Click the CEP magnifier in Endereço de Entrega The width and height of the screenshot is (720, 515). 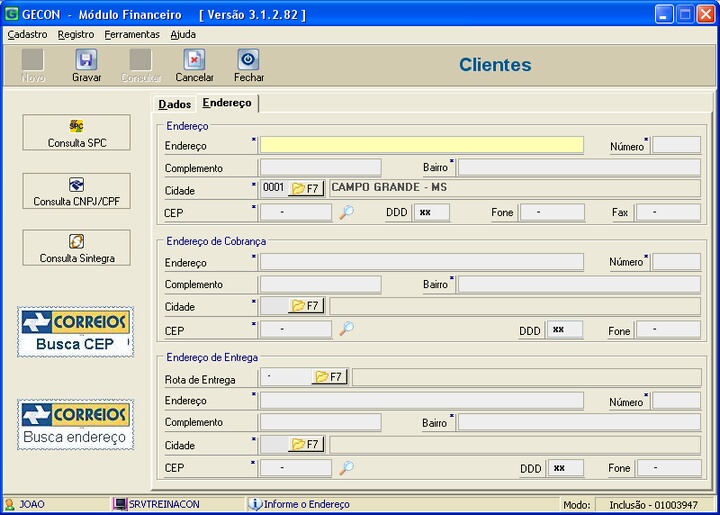(x=347, y=468)
